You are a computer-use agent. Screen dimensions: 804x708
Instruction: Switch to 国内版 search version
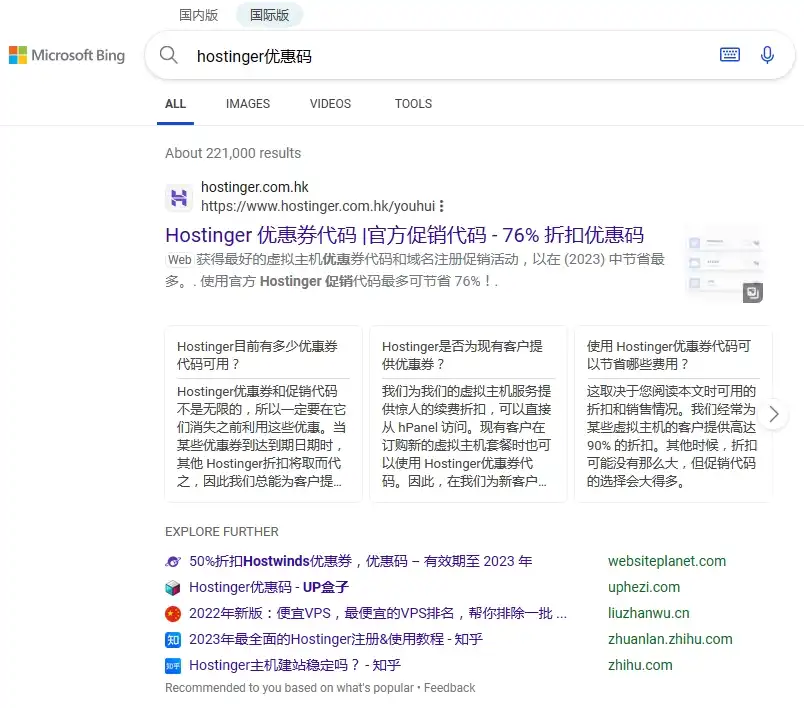click(198, 15)
